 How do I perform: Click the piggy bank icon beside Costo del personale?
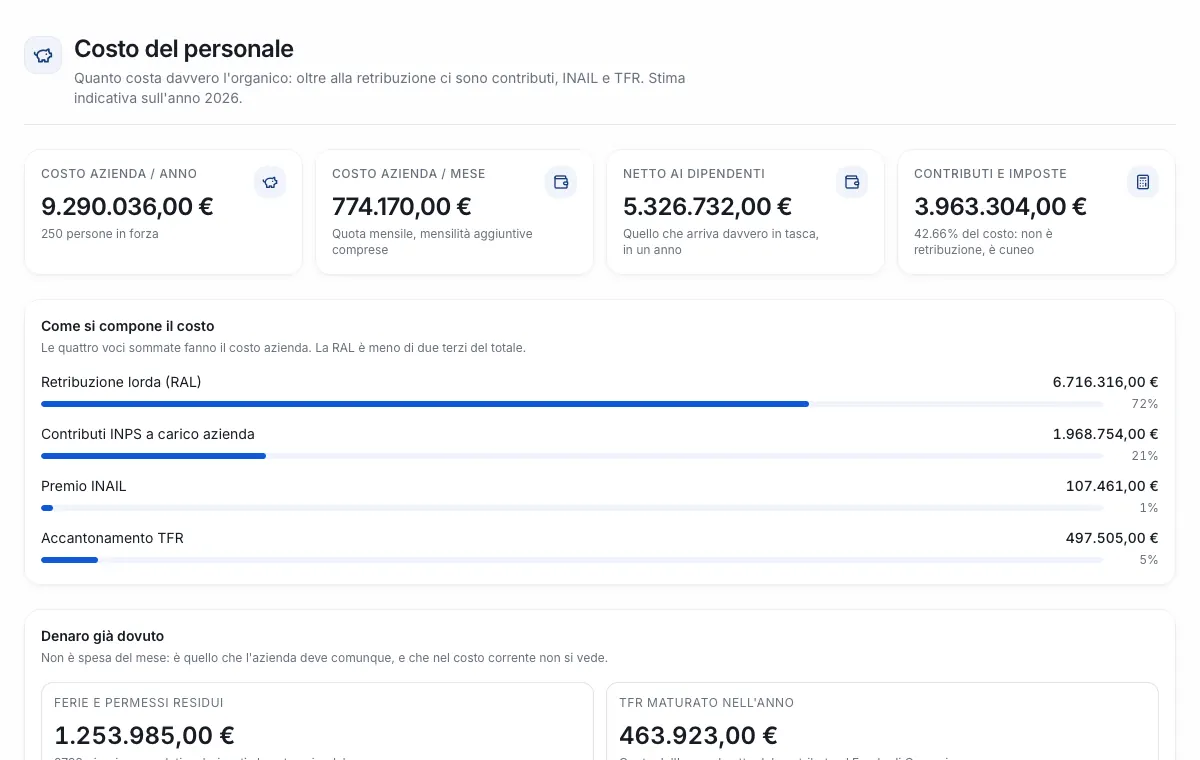[x=43, y=55]
